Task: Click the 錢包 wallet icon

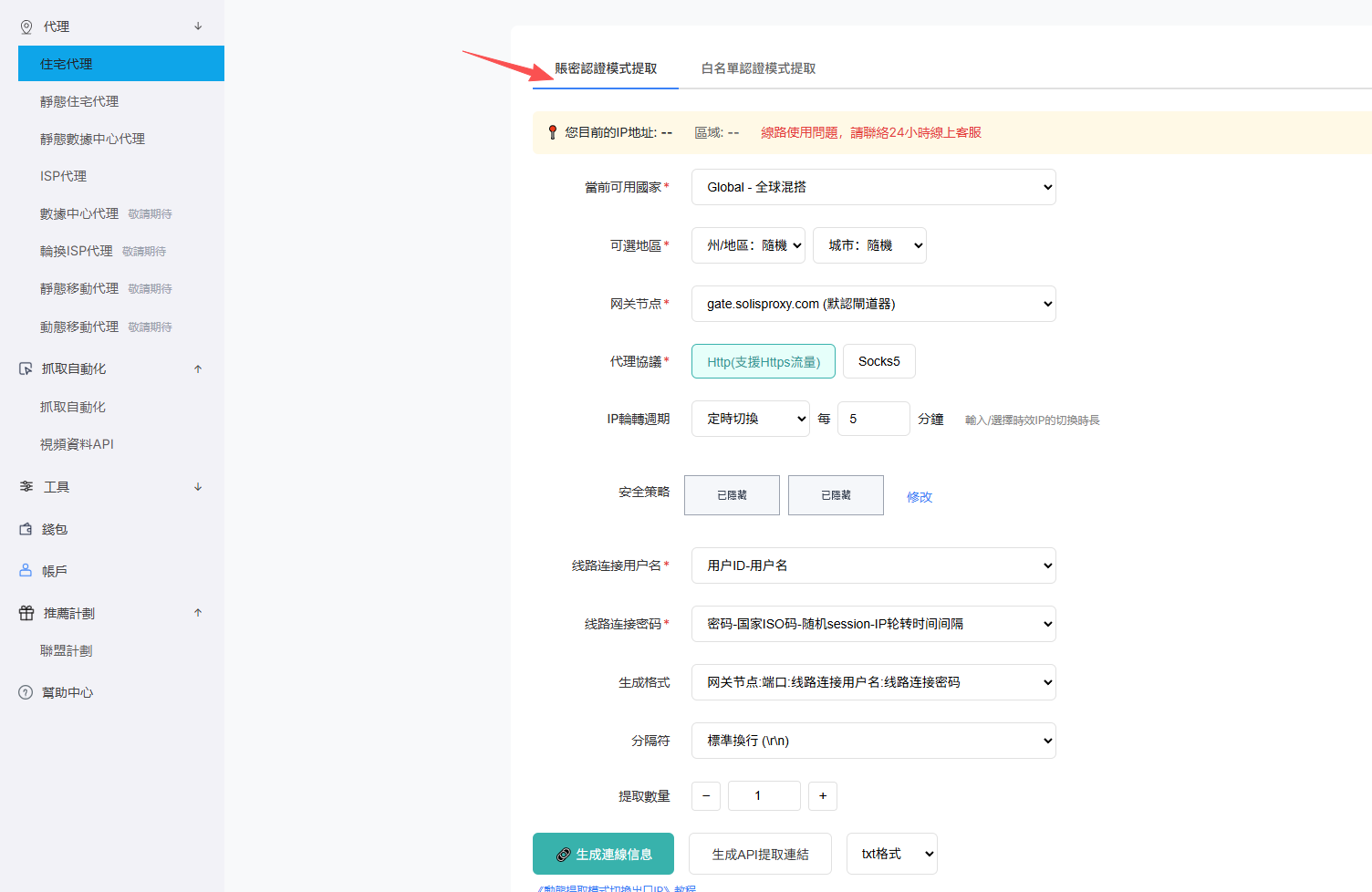Action: point(26,529)
